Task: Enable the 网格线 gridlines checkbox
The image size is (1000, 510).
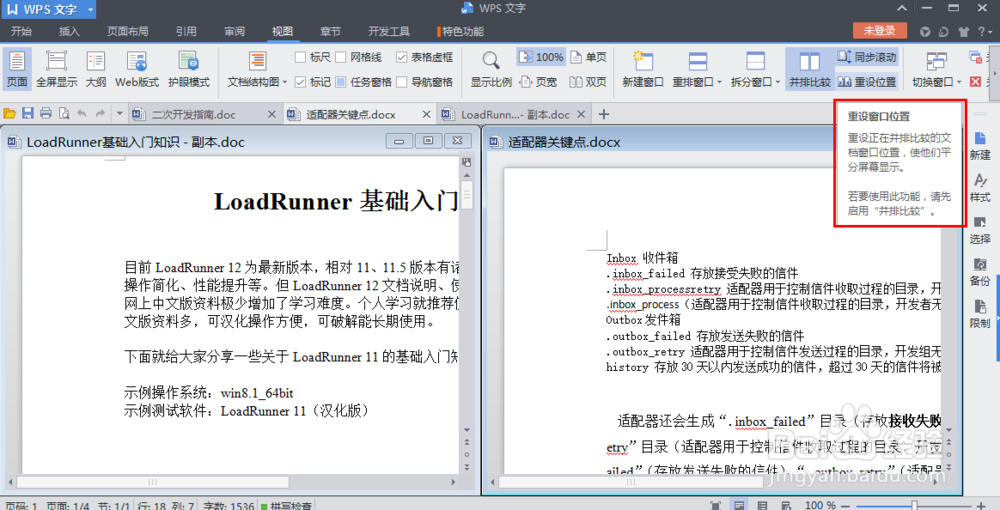Action: tap(341, 57)
